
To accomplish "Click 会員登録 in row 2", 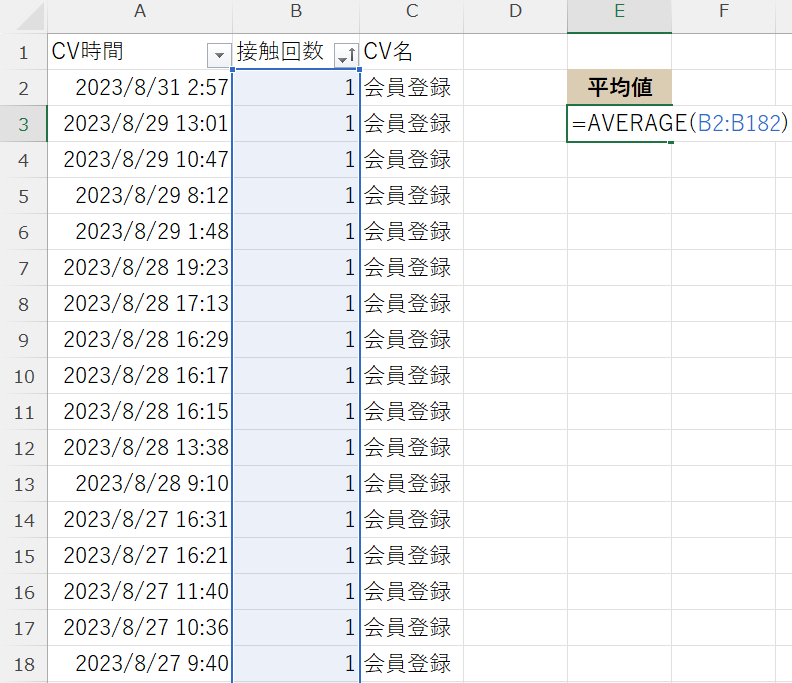I will (x=412, y=87).
